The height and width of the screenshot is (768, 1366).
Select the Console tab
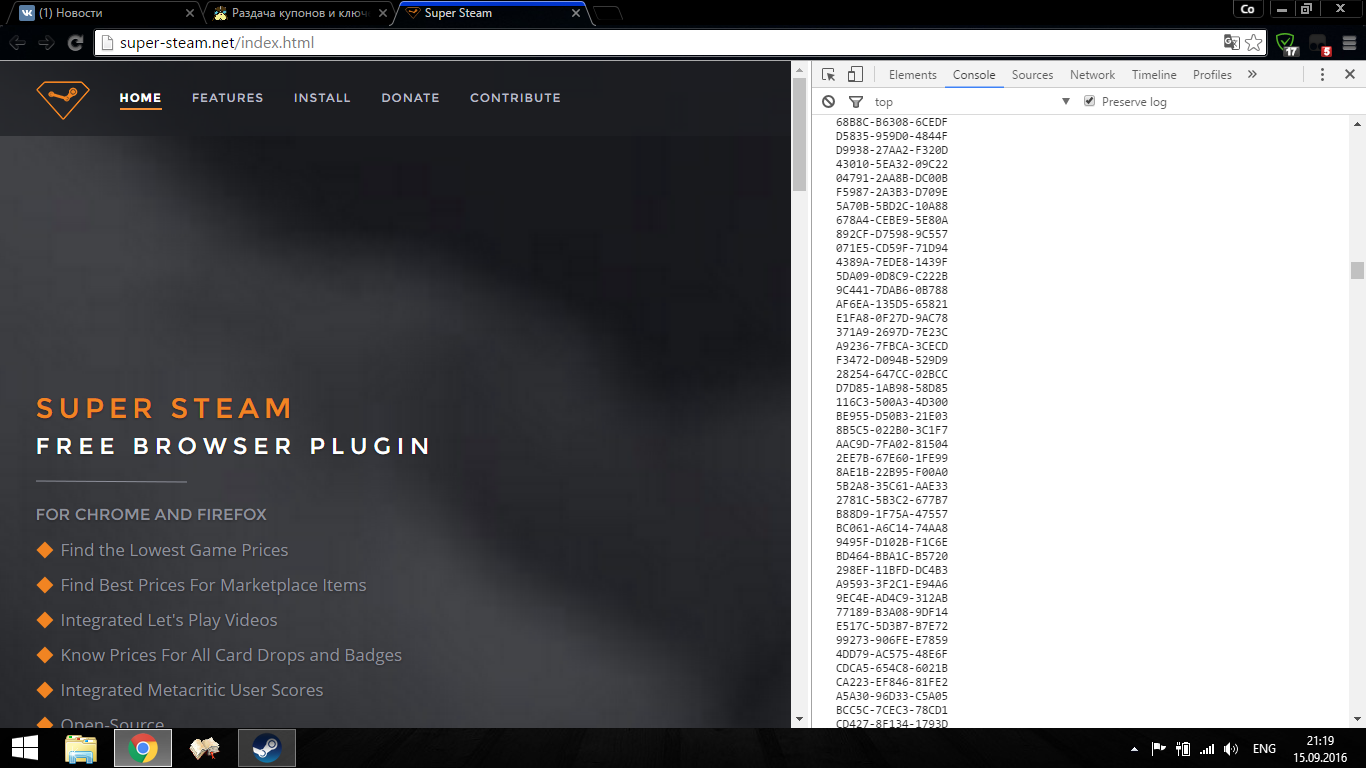point(974,75)
